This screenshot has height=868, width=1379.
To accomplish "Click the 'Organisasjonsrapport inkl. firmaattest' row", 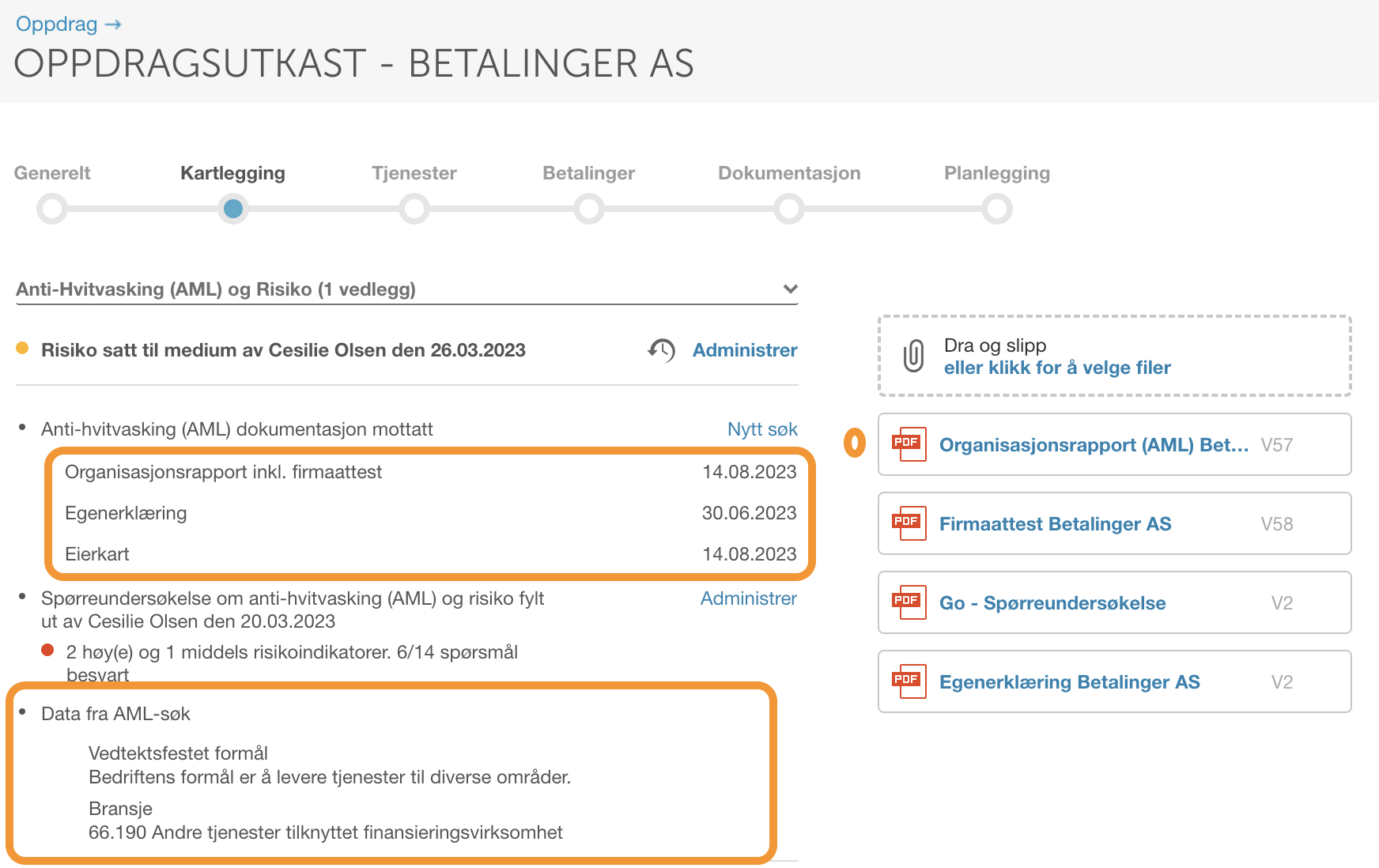I will (x=430, y=472).
